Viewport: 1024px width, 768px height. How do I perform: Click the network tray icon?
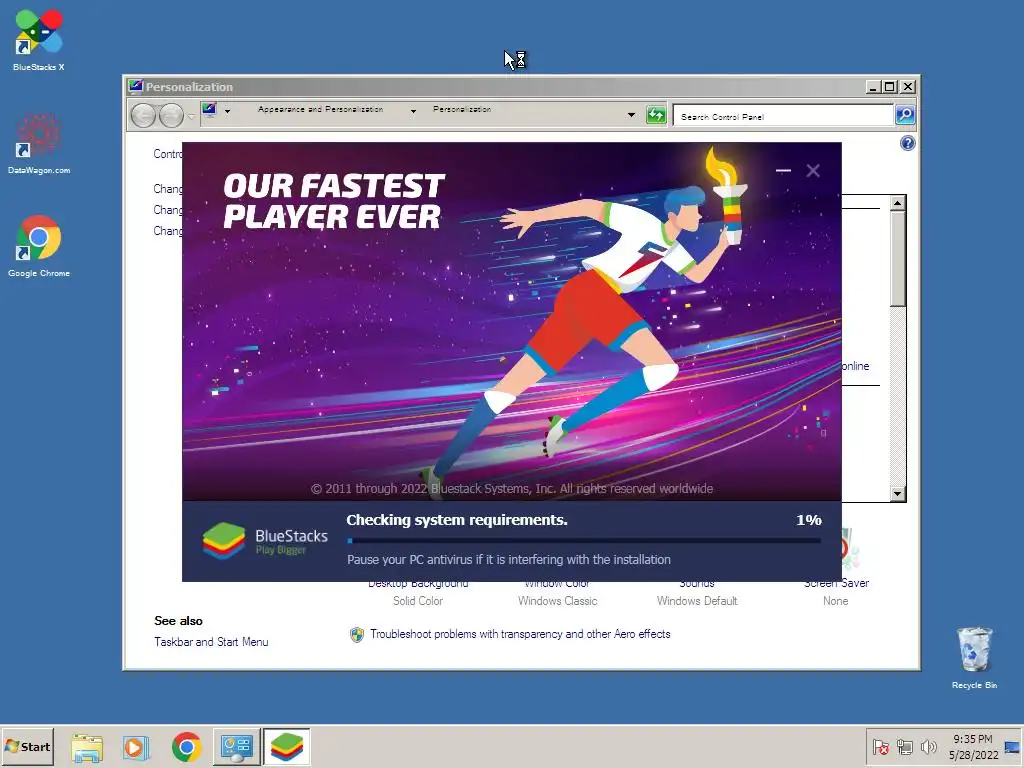pos(904,747)
